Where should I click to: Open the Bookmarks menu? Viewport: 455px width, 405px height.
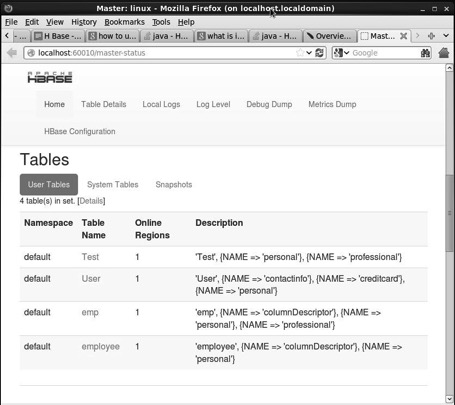(x=124, y=22)
